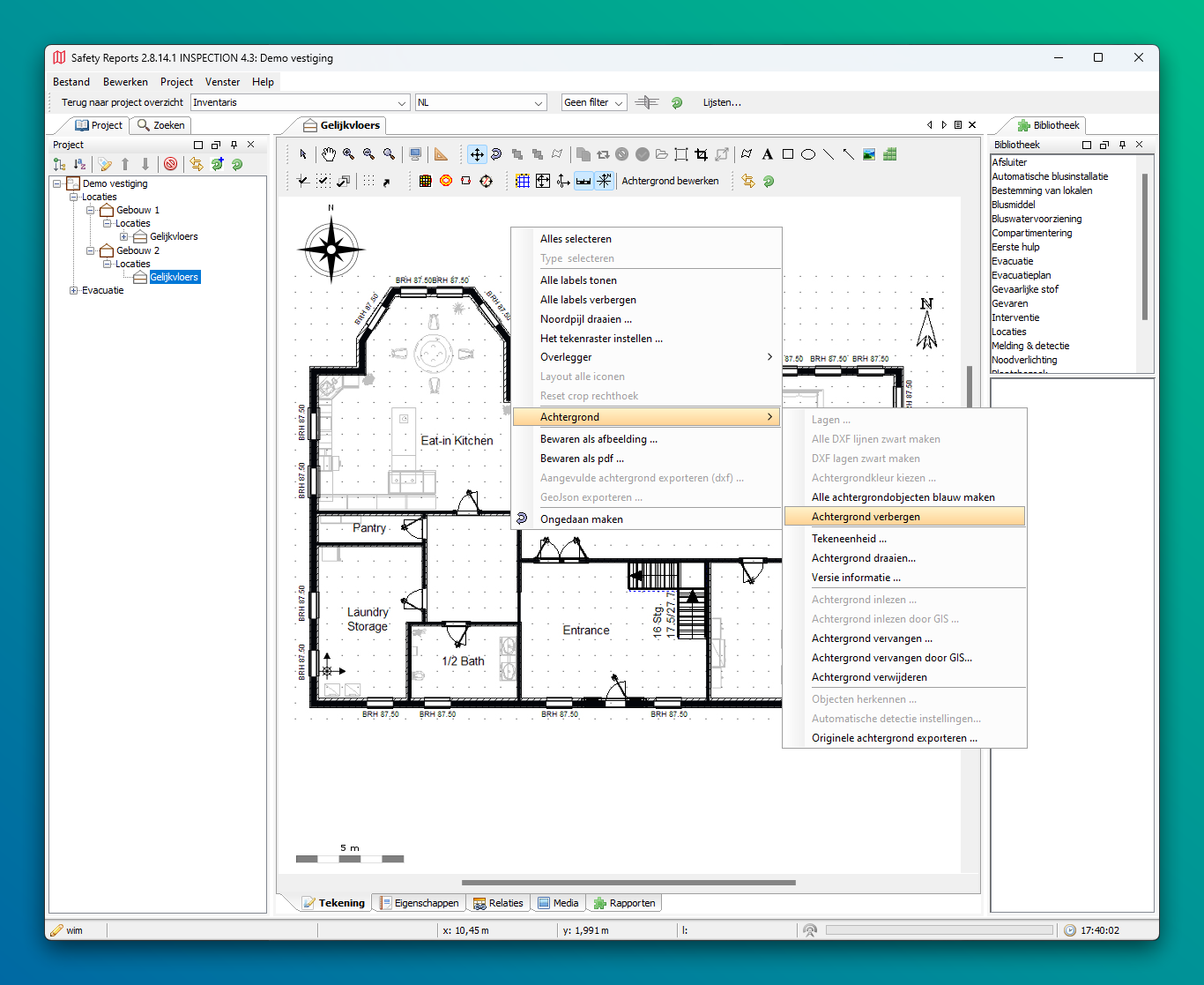1204x985 pixels.
Task: Toggle the dotted grid points button
Action: (368, 181)
